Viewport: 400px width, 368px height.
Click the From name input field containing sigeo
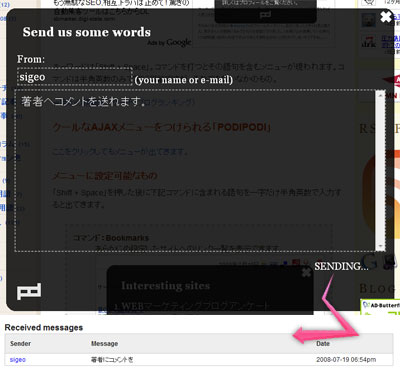75,77
